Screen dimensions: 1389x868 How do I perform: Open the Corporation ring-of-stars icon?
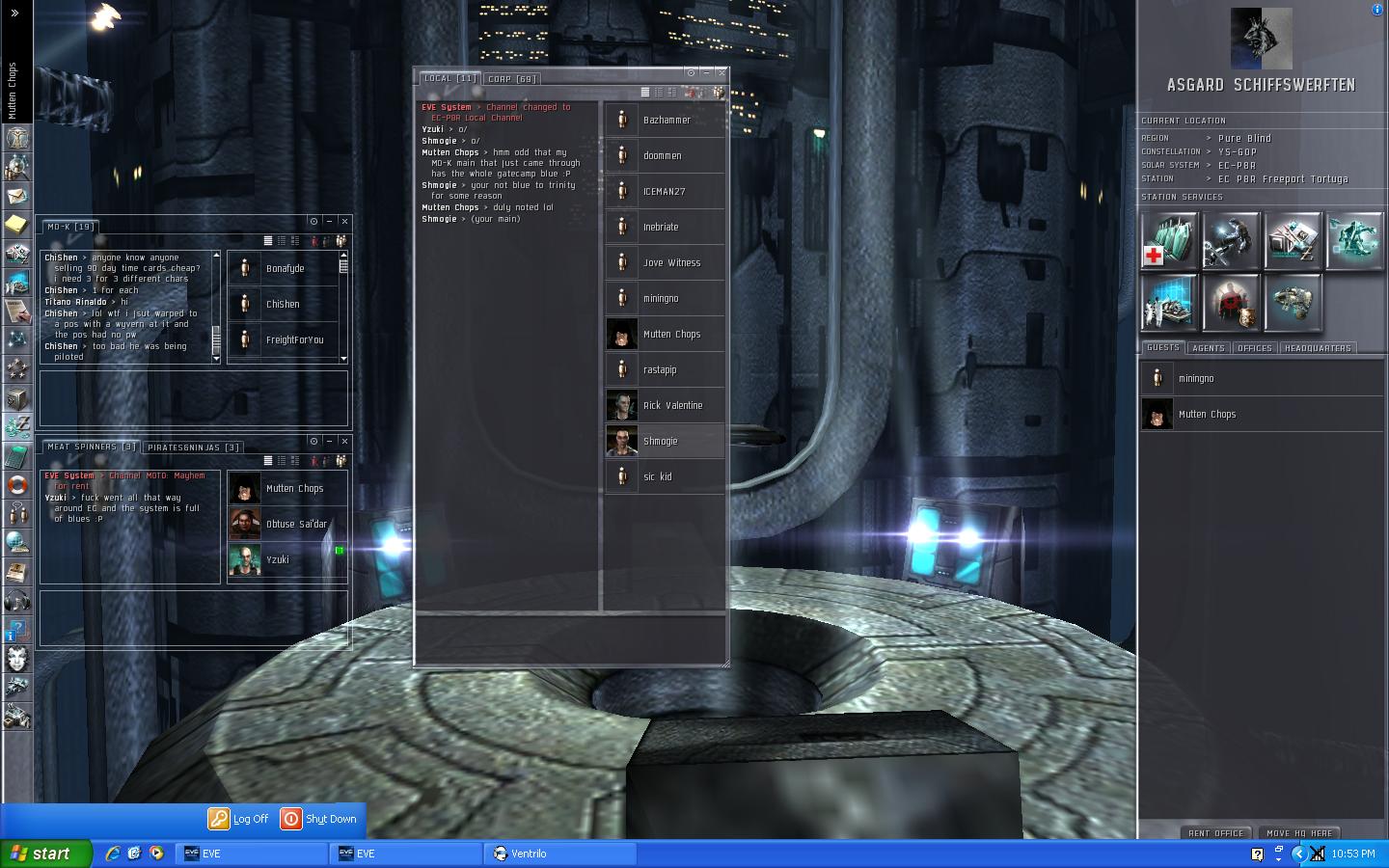(17, 368)
